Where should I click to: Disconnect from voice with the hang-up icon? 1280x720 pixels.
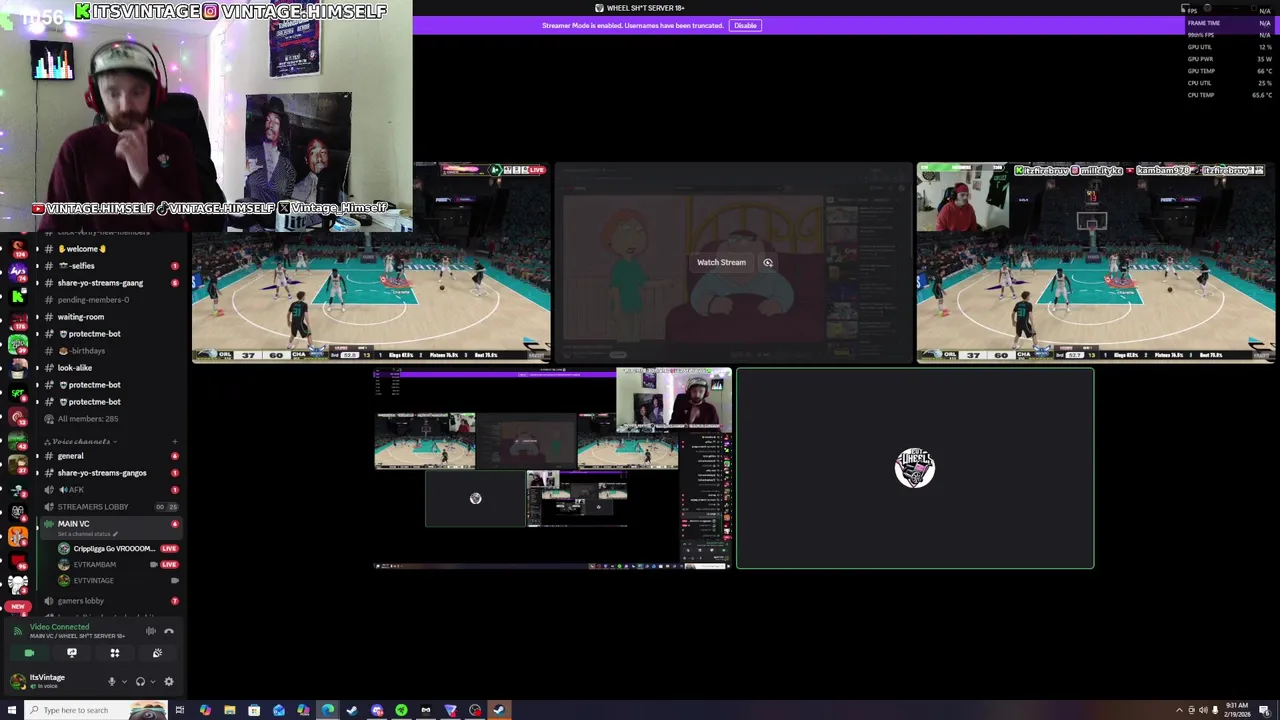pyautogui.click(x=169, y=631)
